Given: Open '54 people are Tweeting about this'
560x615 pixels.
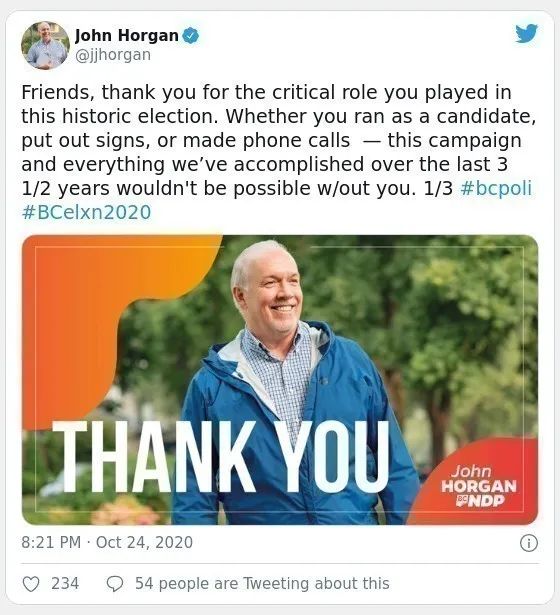Looking at the screenshot, I should point(262,584).
